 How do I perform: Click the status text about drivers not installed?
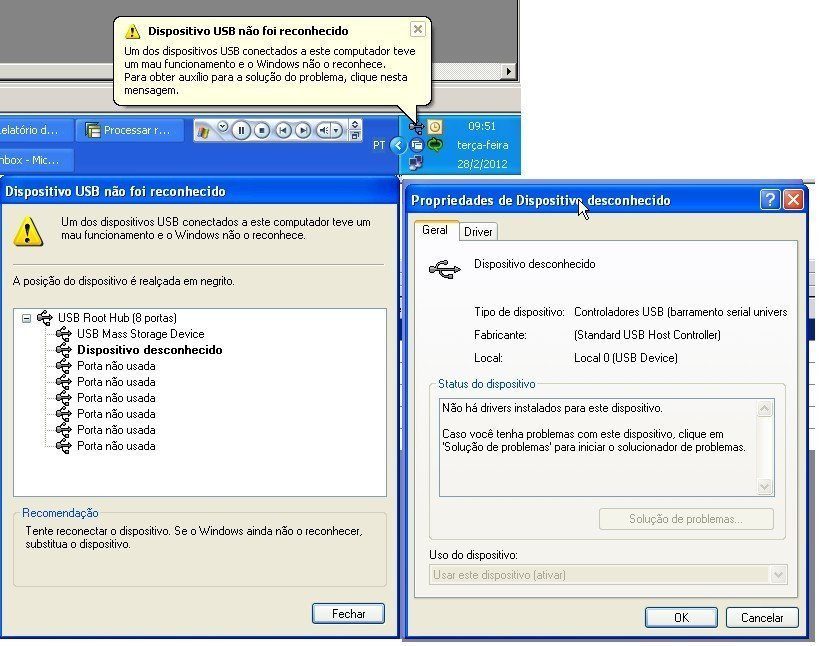click(552, 408)
